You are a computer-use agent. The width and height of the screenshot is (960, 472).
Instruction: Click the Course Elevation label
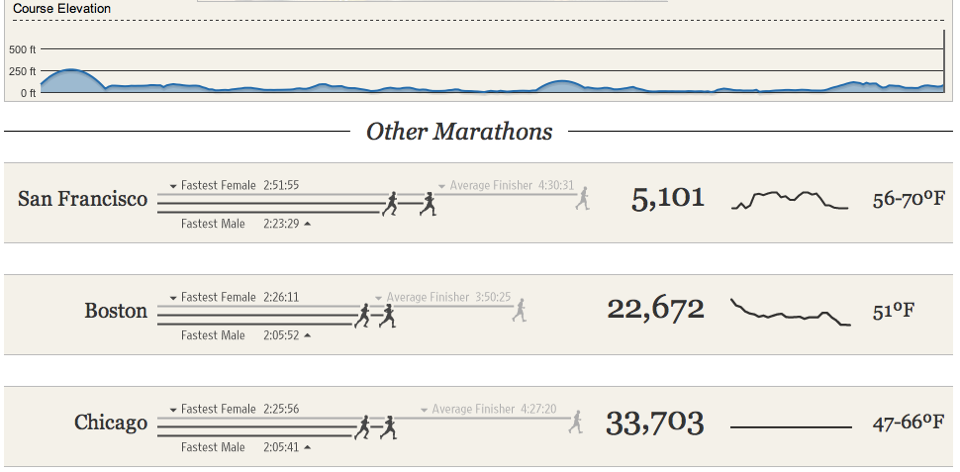pyautogui.click(x=62, y=9)
